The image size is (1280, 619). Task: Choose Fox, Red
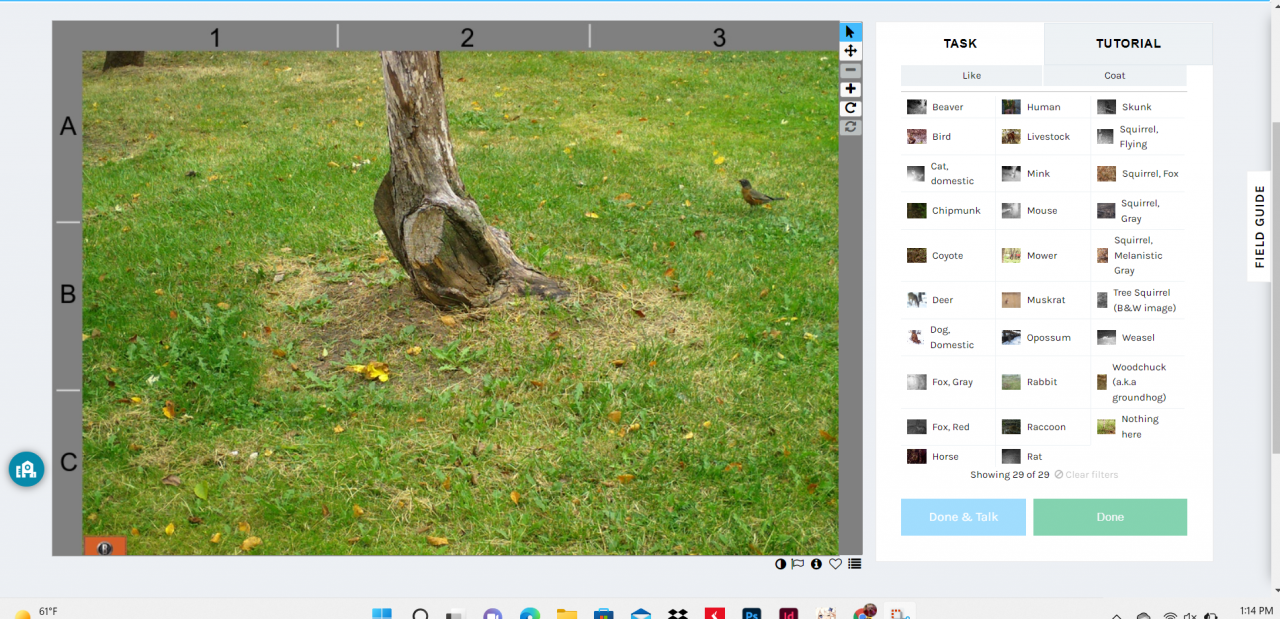click(x=947, y=427)
